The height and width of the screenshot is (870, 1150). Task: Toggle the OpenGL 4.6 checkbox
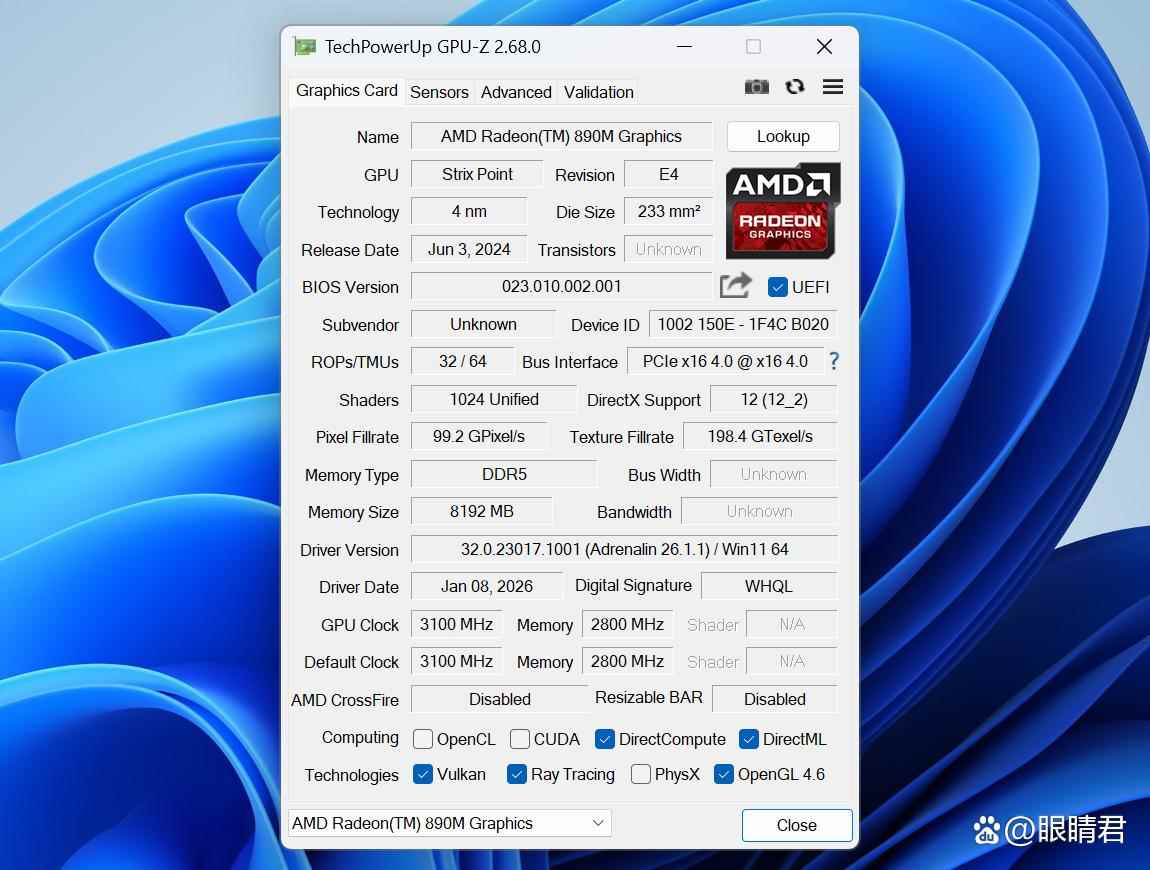point(723,774)
